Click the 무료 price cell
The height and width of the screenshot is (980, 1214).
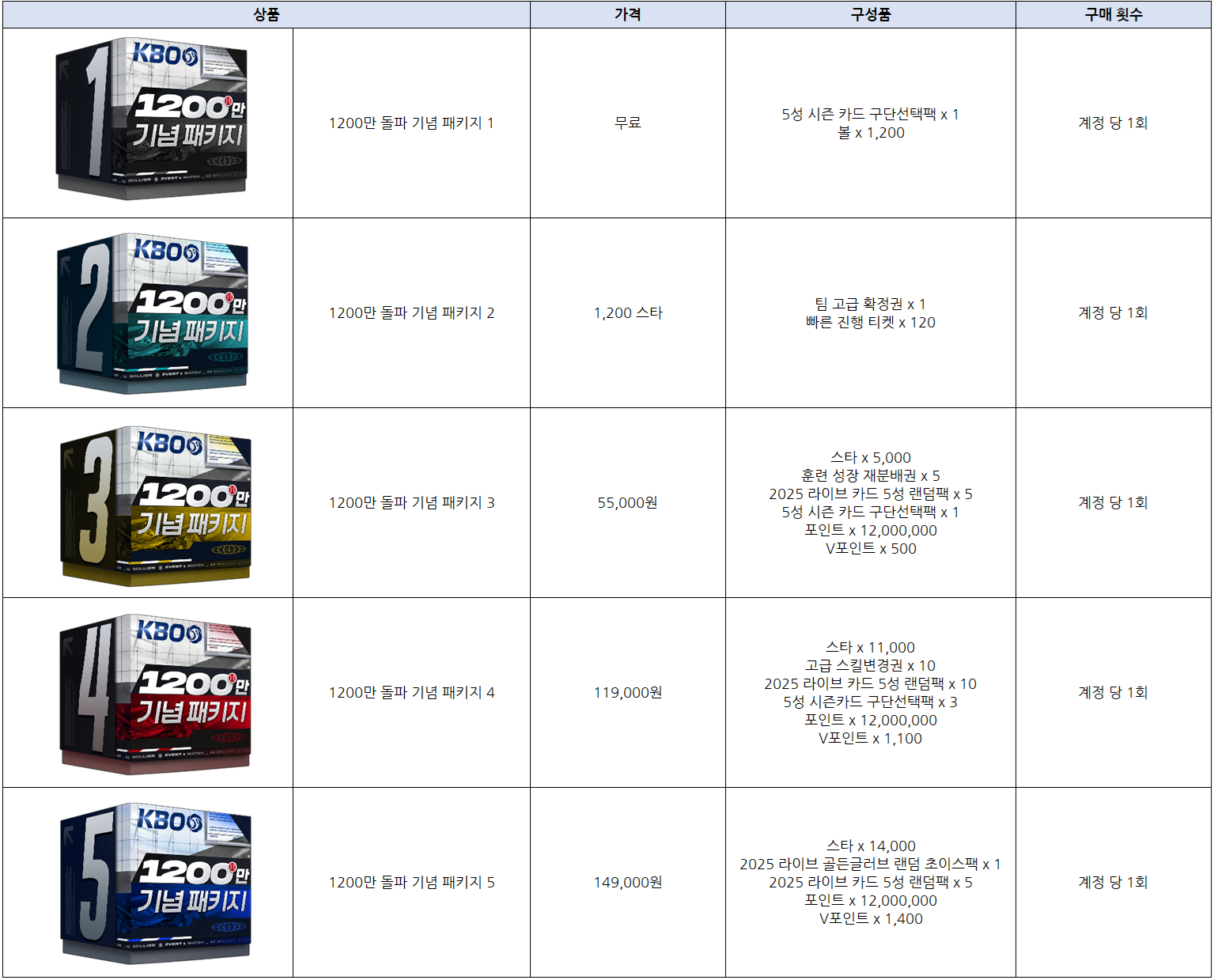[628, 123]
